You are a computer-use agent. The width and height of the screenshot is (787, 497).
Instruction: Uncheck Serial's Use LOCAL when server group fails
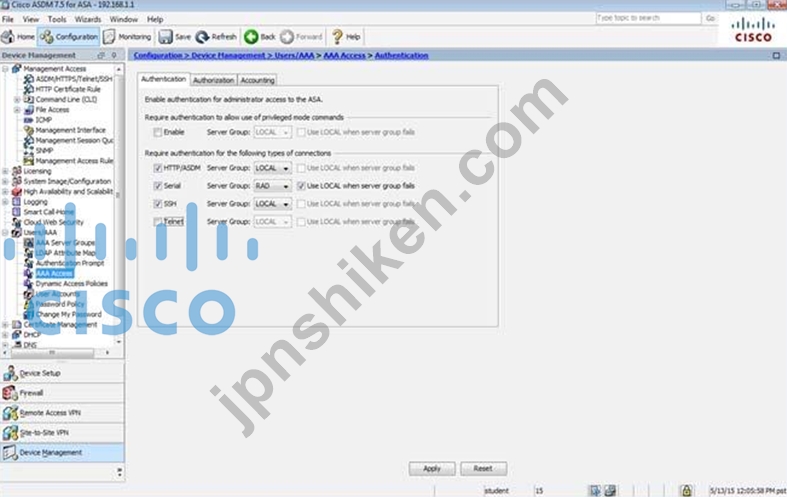coord(301,186)
